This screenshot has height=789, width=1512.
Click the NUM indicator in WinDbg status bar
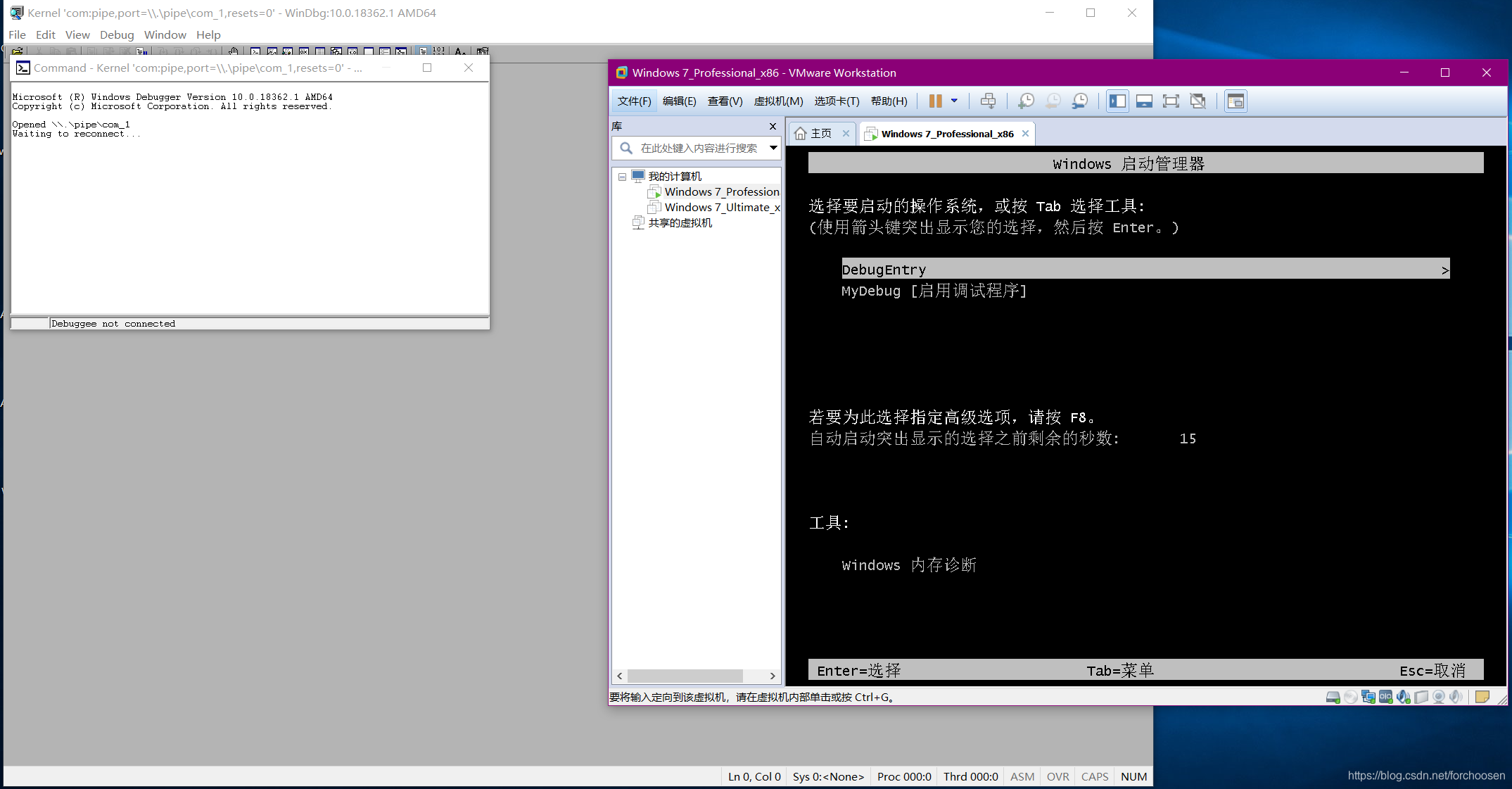point(1133,776)
